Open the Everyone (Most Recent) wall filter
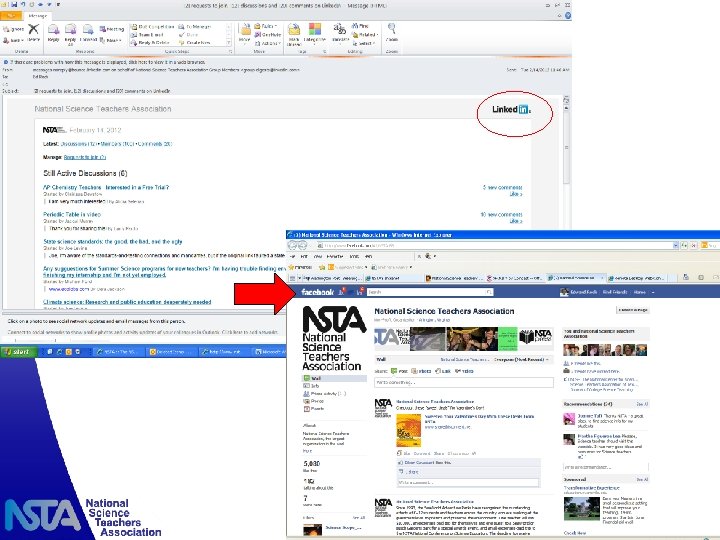720x540 pixels. [522, 360]
